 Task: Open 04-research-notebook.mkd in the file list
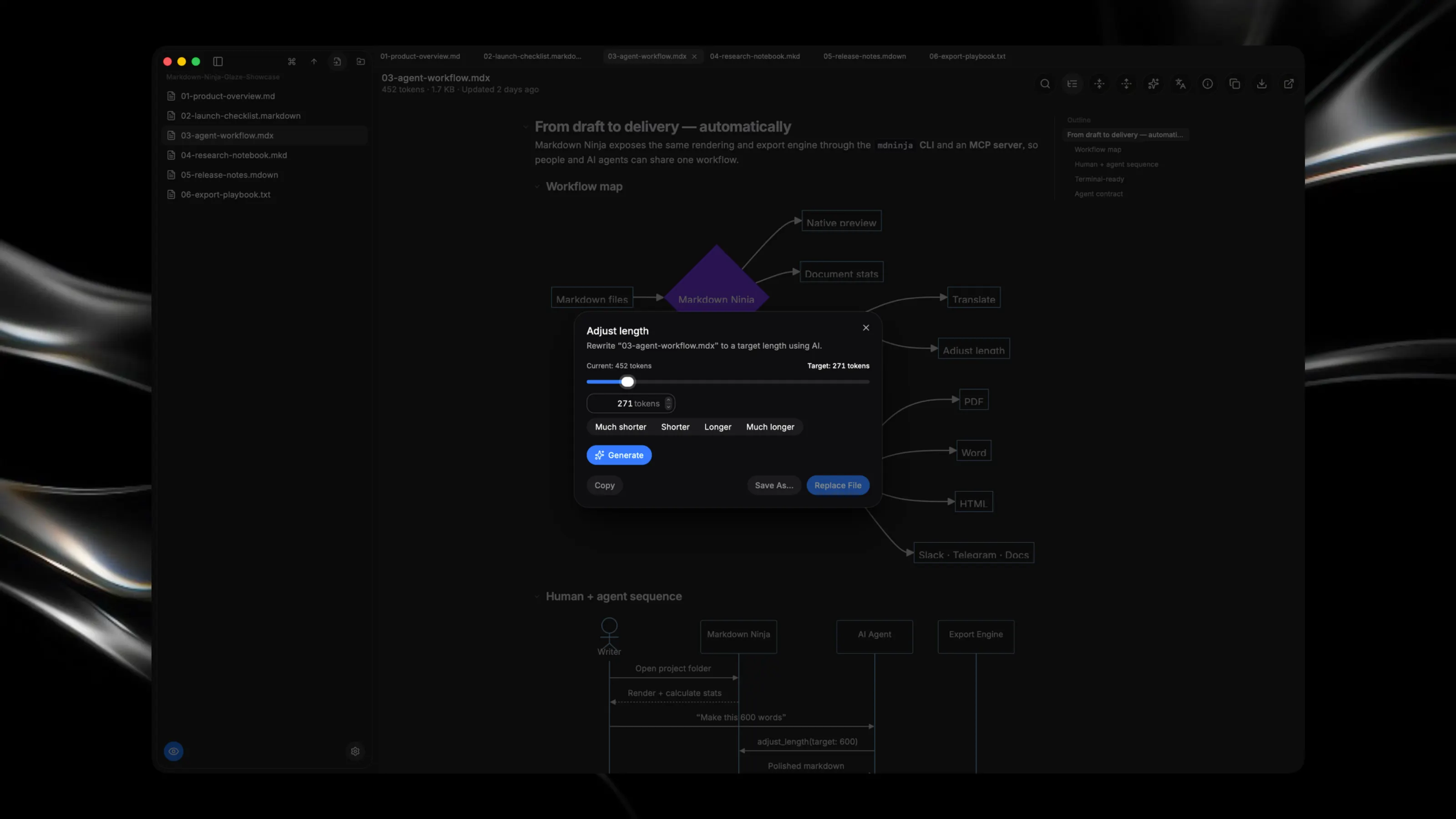(x=264, y=155)
